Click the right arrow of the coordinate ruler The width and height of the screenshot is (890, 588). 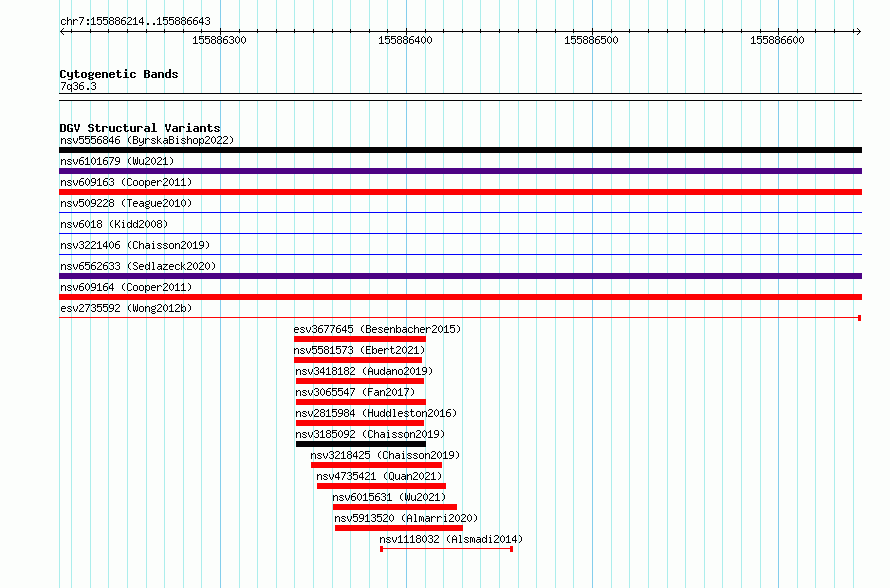point(858,31)
